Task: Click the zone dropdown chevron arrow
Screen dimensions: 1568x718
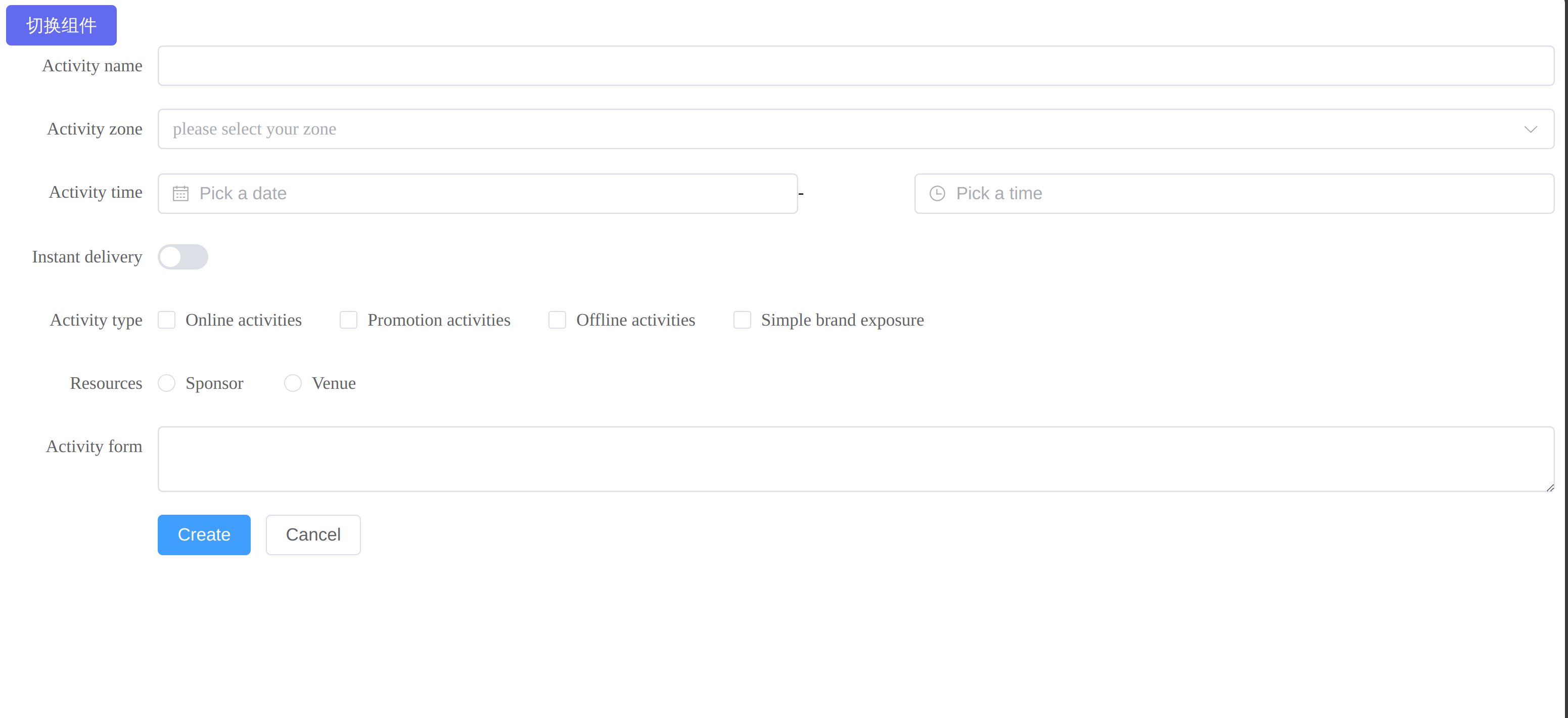Action: pyautogui.click(x=1530, y=129)
